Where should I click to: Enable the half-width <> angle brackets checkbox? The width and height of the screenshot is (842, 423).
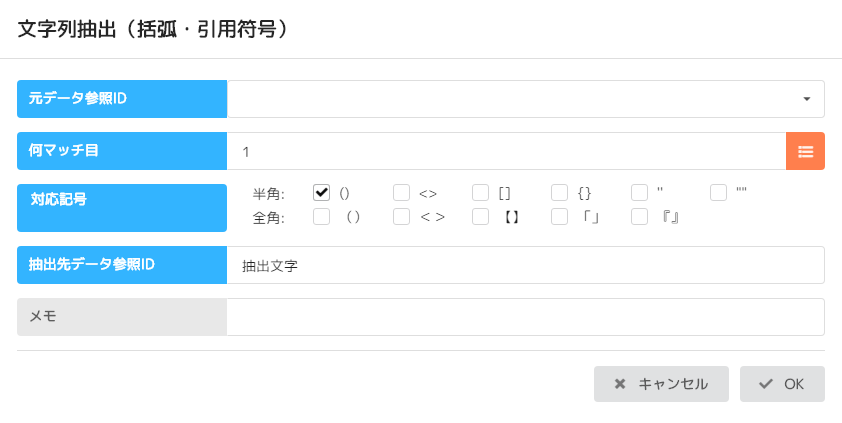[x=401, y=192]
